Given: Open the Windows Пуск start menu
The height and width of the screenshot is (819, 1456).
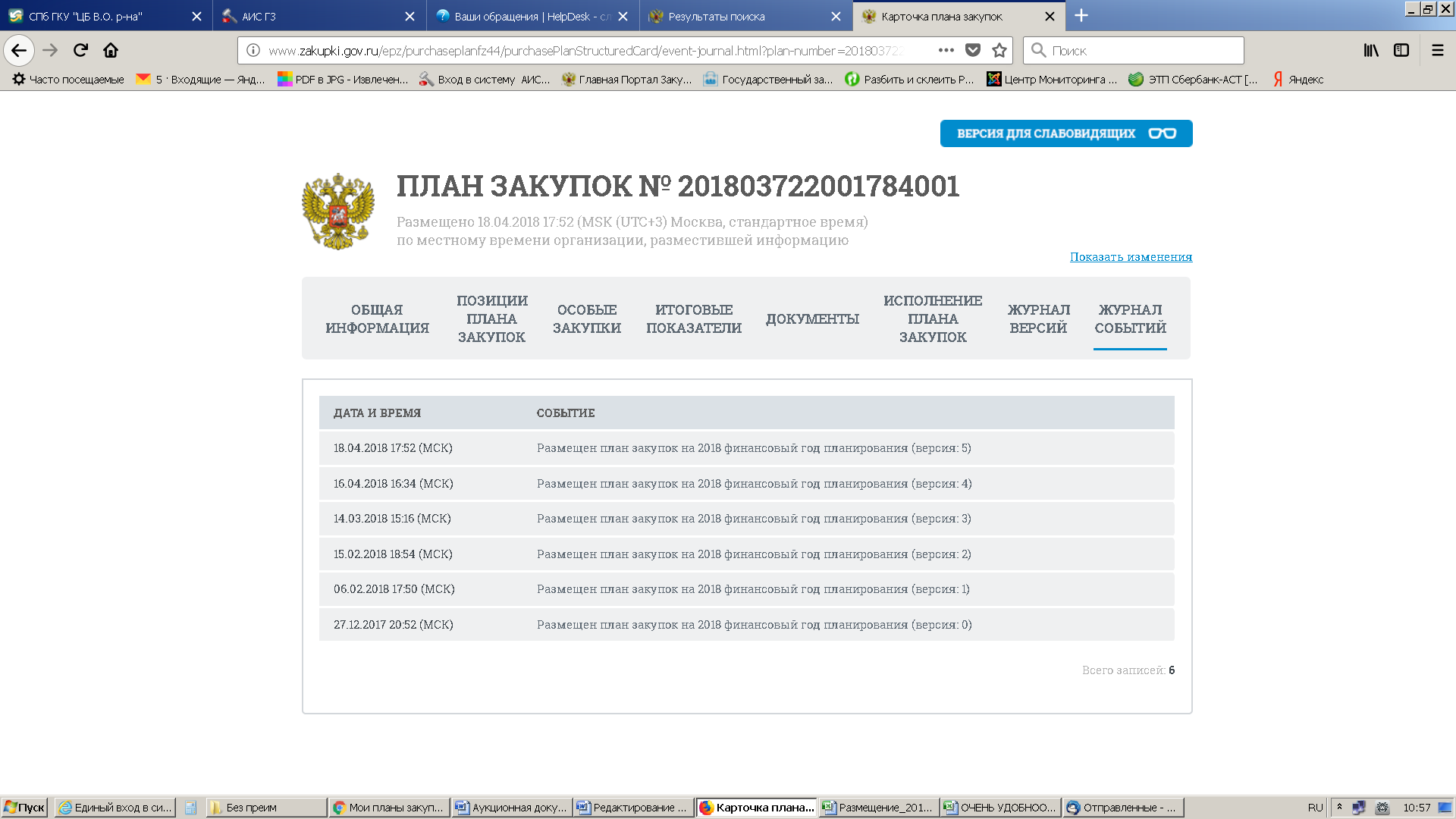Looking at the screenshot, I should click(x=24, y=808).
